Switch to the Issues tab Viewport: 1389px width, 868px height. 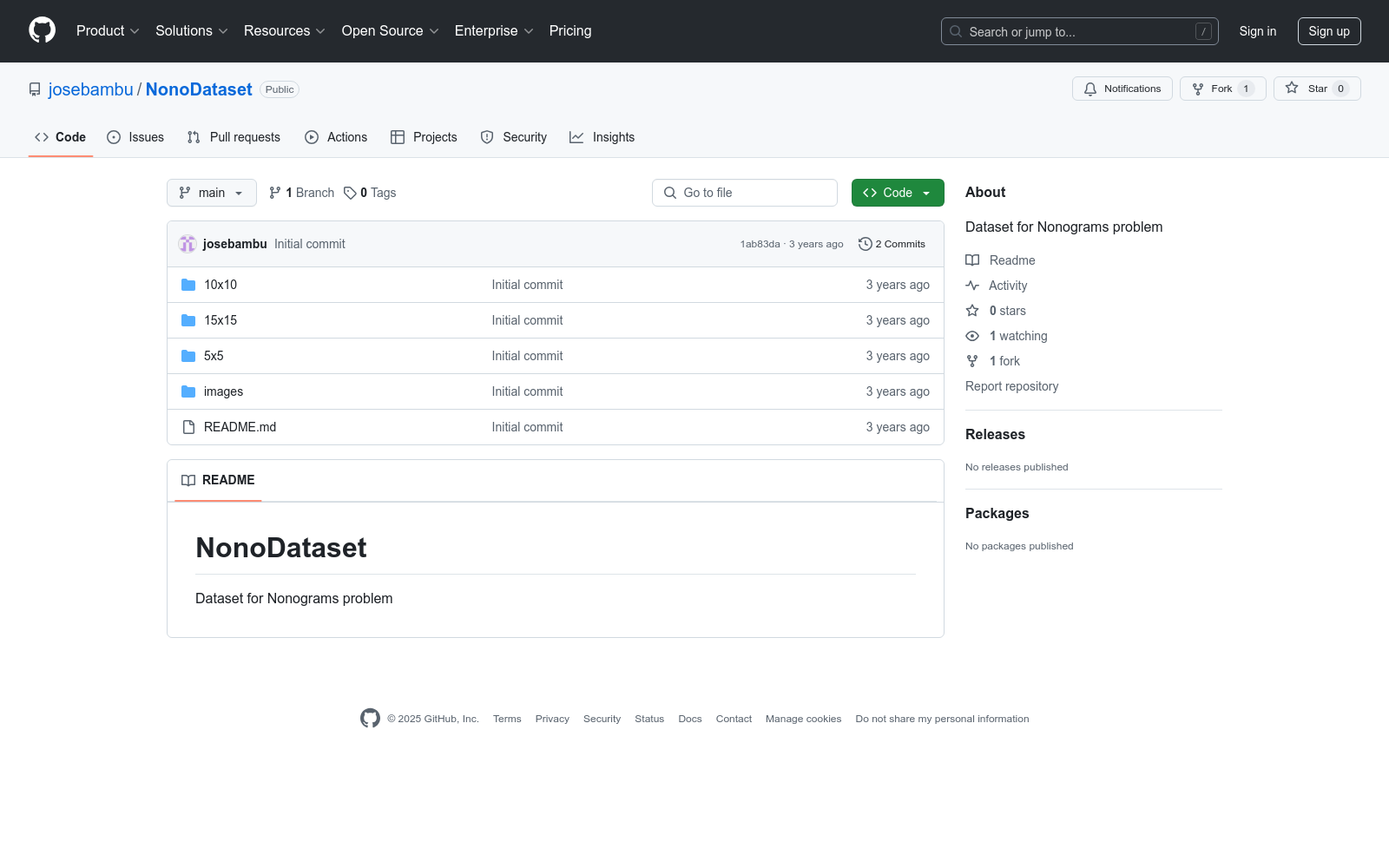pos(135,137)
